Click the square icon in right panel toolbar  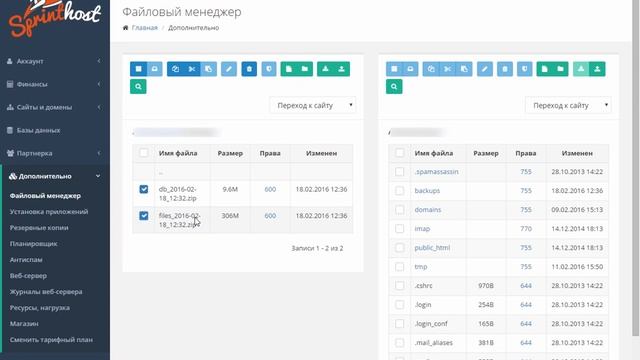click(x=394, y=69)
